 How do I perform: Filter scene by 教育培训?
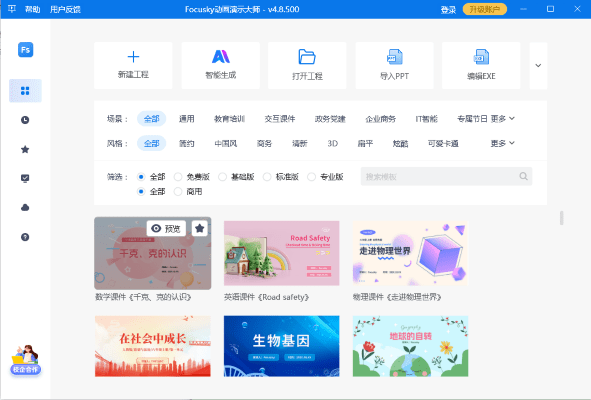[x=230, y=119]
